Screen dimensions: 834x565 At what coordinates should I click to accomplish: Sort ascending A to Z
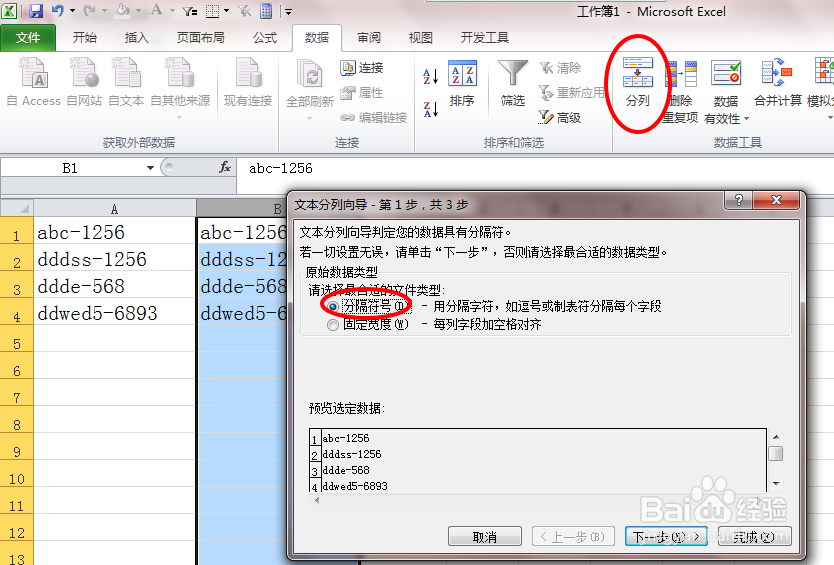click(430, 77)
